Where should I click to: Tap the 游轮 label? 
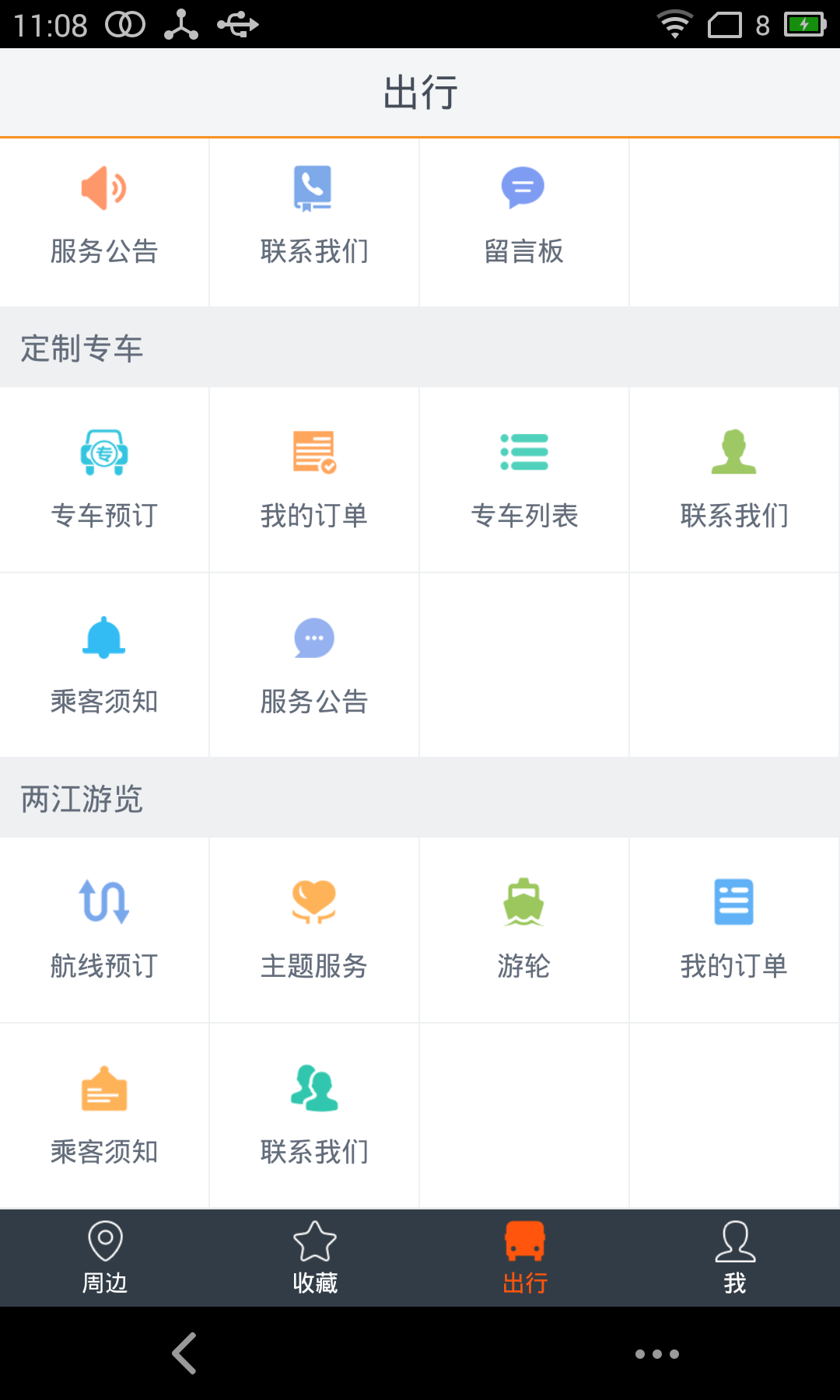tap(523, 965)
